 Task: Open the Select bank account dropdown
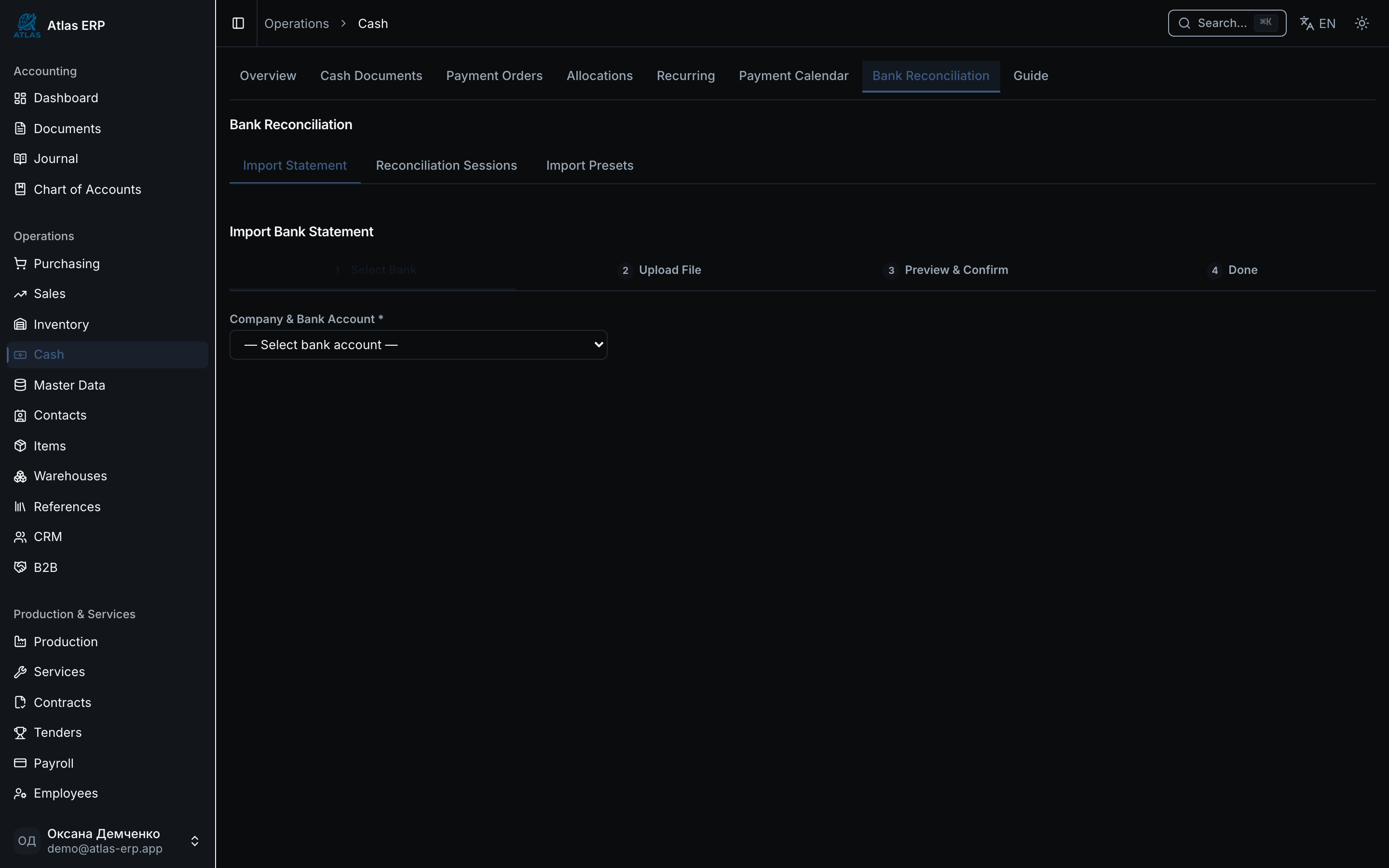tap(419, 344)
